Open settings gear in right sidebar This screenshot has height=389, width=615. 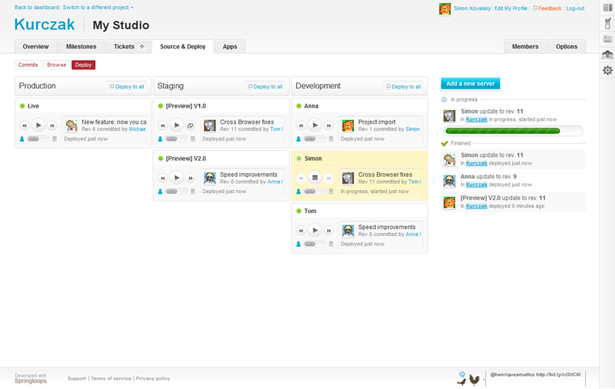(x=608, y=70)
